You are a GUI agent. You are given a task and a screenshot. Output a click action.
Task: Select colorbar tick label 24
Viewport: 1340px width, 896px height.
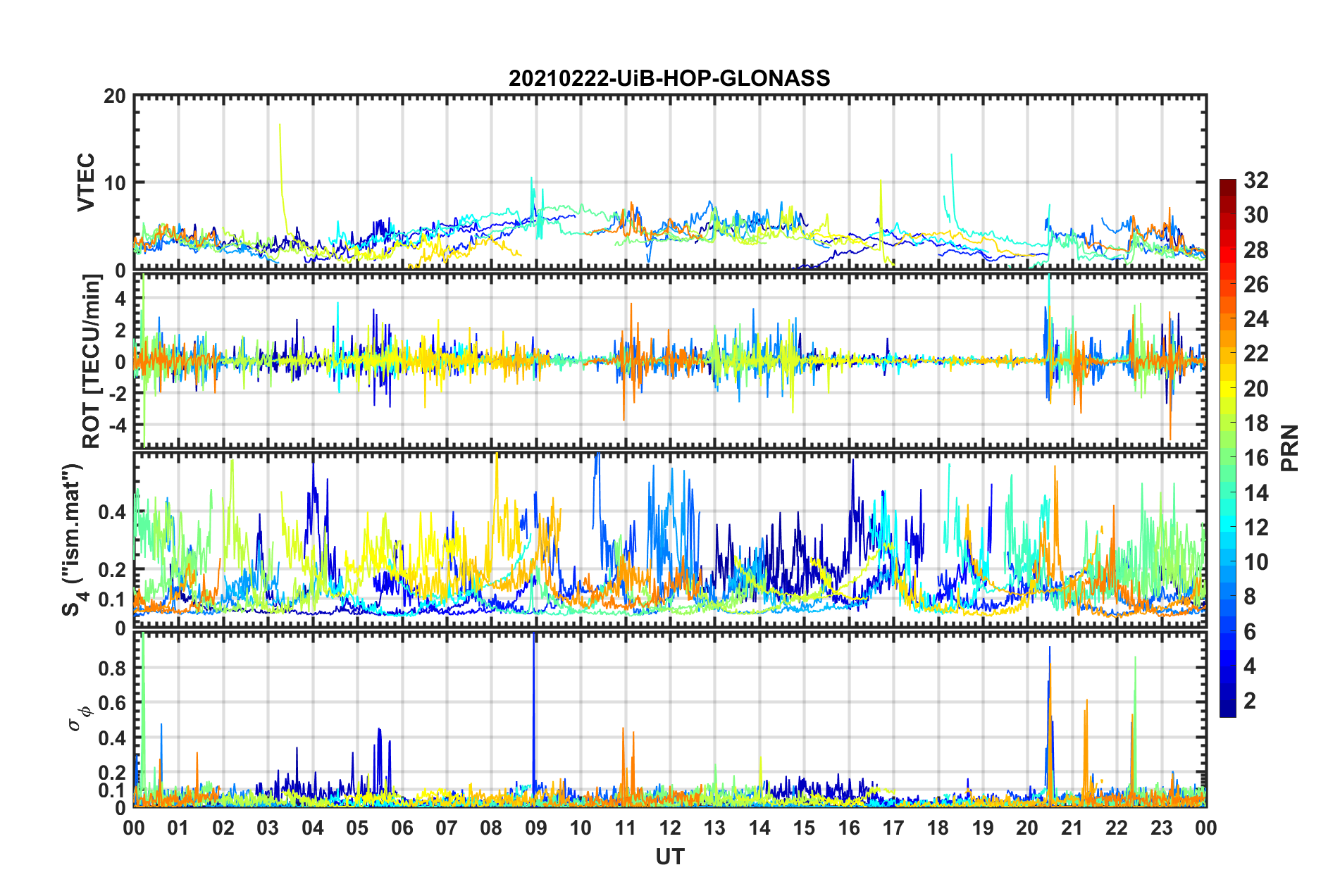(x=1255, y=319)
